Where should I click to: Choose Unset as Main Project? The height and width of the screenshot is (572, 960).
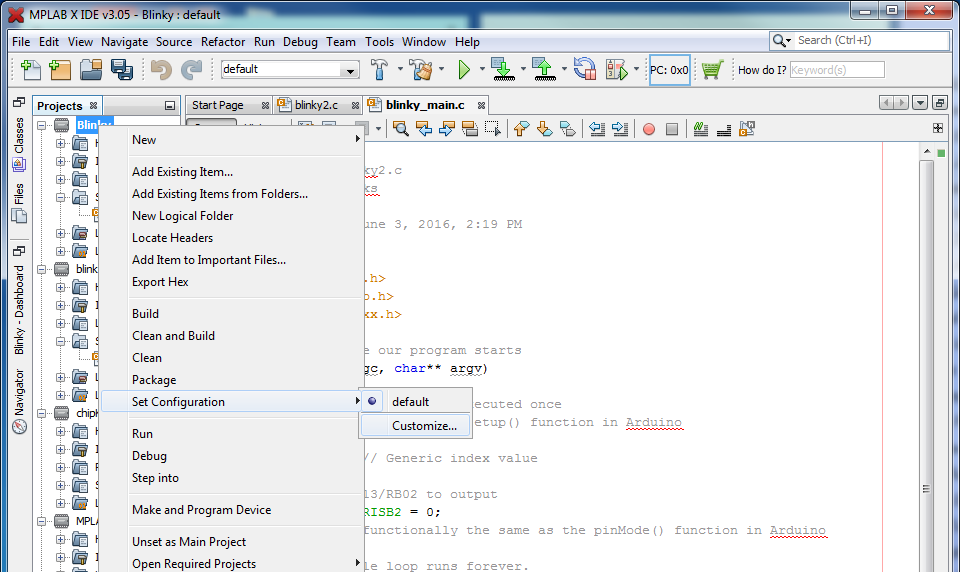point(189,542)
